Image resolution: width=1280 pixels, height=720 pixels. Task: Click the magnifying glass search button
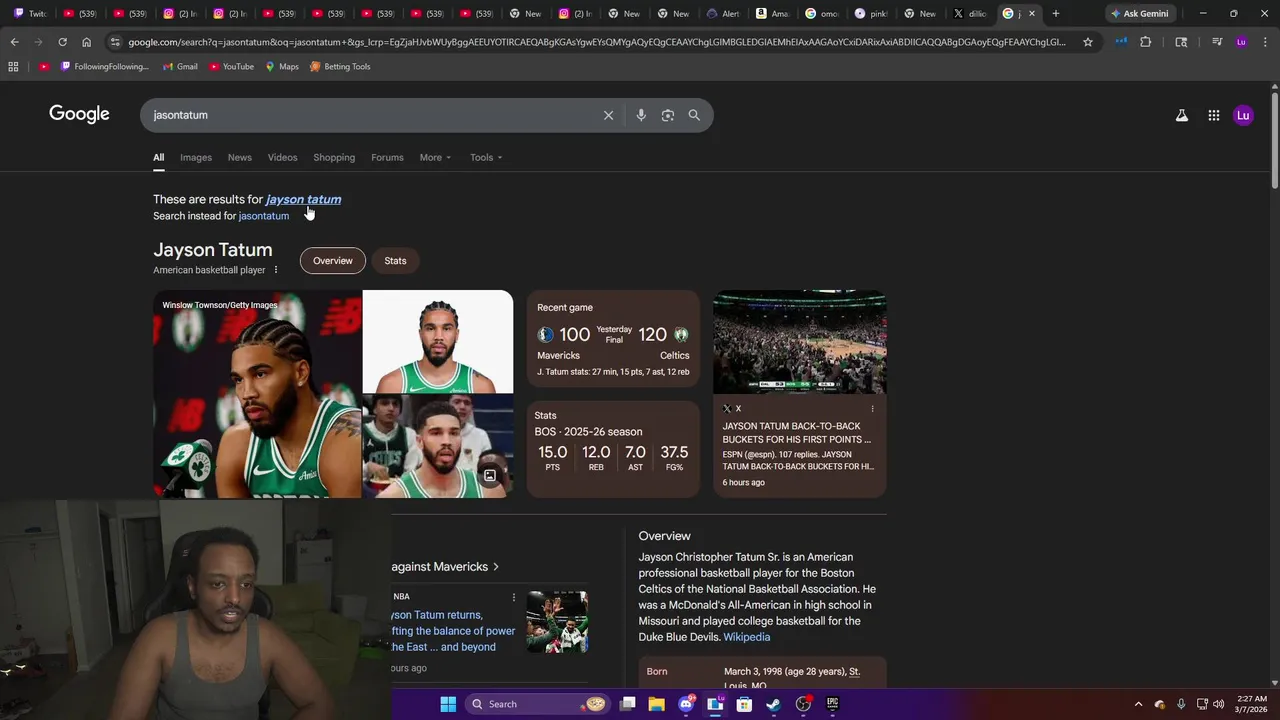[694, 115]
